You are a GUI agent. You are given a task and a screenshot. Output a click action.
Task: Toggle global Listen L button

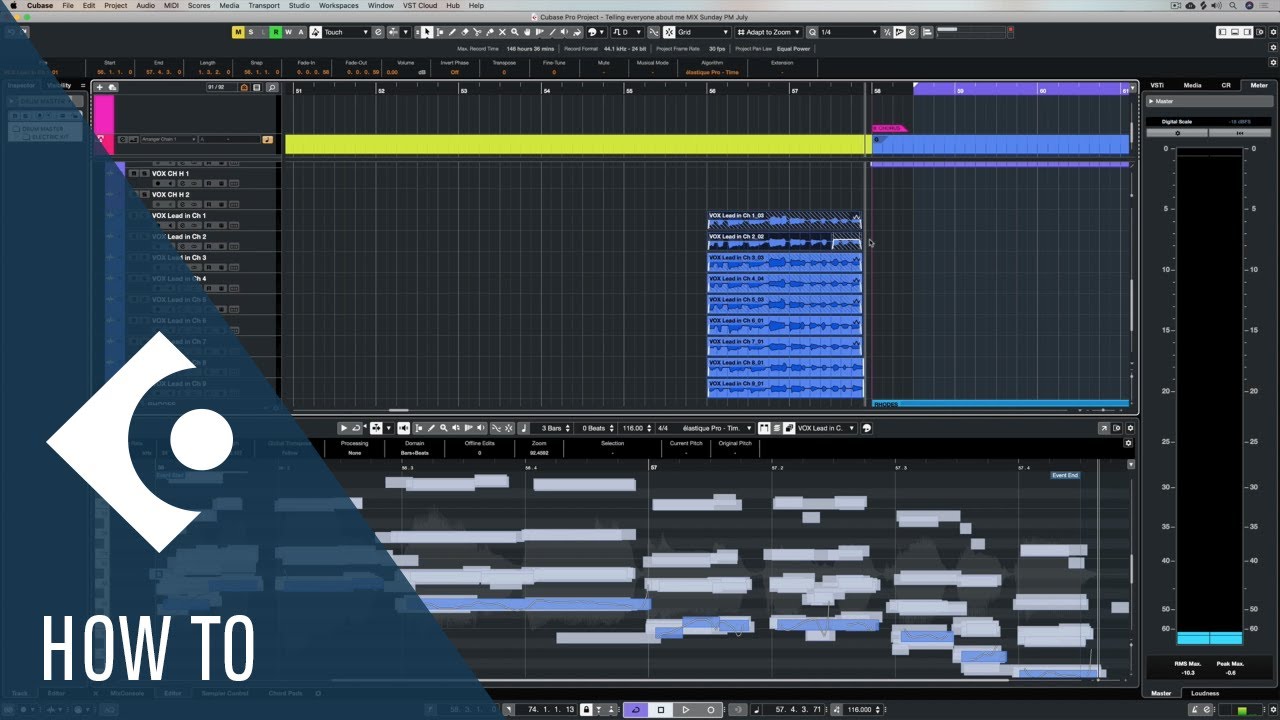pos(263,32)
